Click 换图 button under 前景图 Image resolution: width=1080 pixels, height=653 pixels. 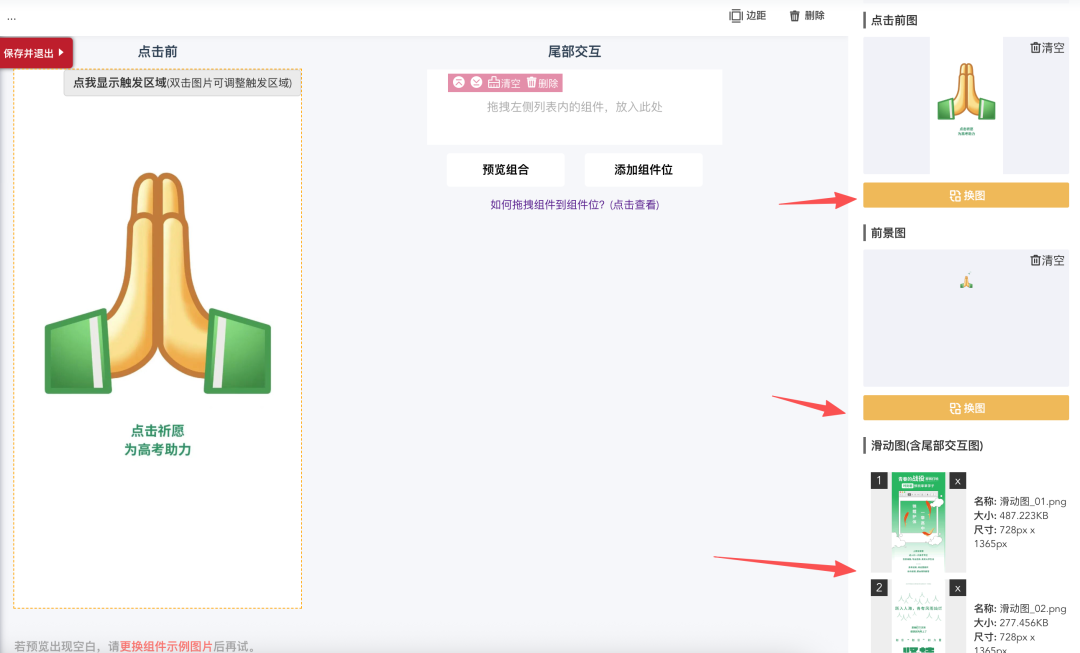[x=966, y=408]
